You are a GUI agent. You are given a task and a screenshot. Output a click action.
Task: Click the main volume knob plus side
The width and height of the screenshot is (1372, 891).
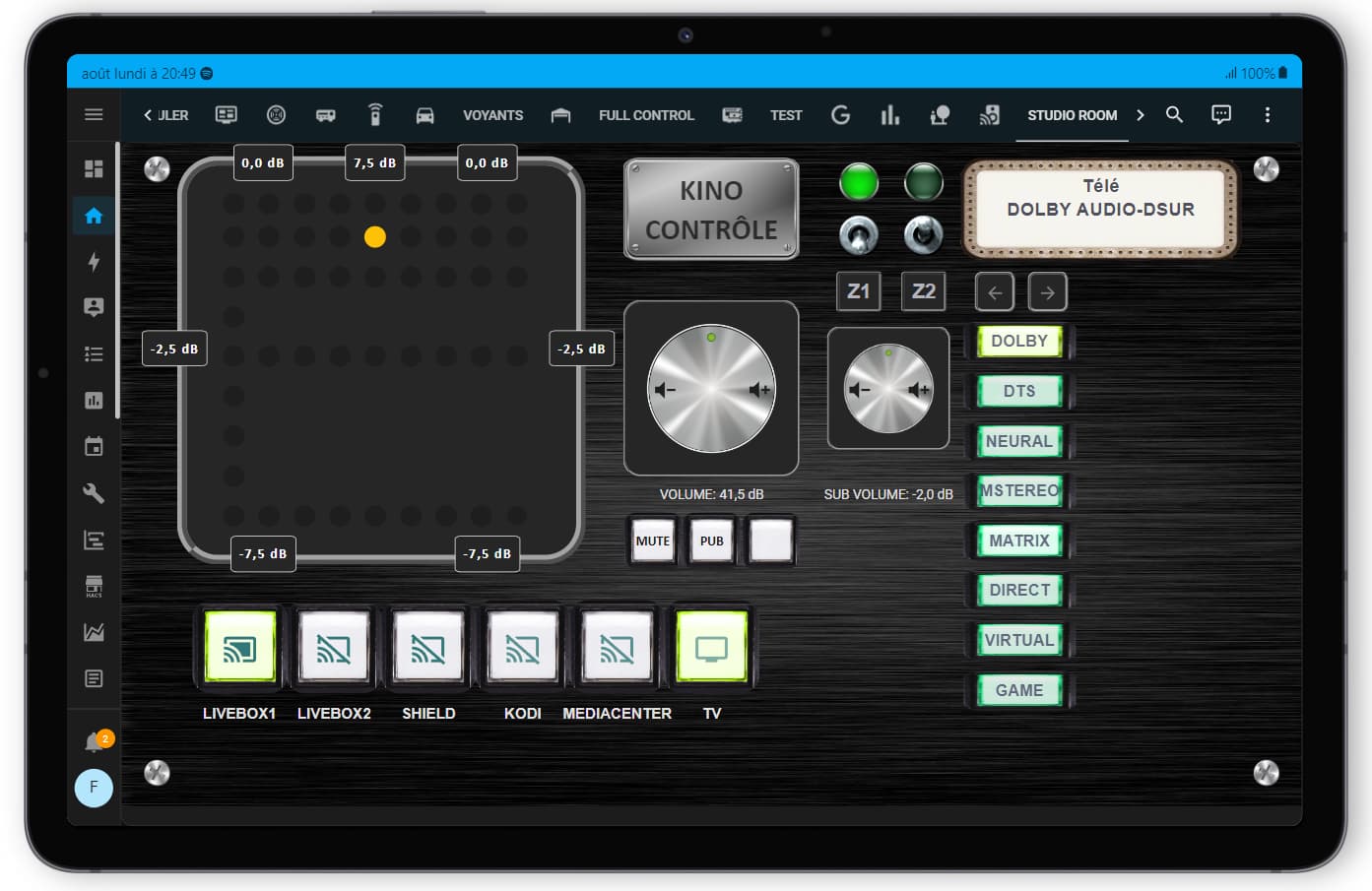click(x=759, y=390)
